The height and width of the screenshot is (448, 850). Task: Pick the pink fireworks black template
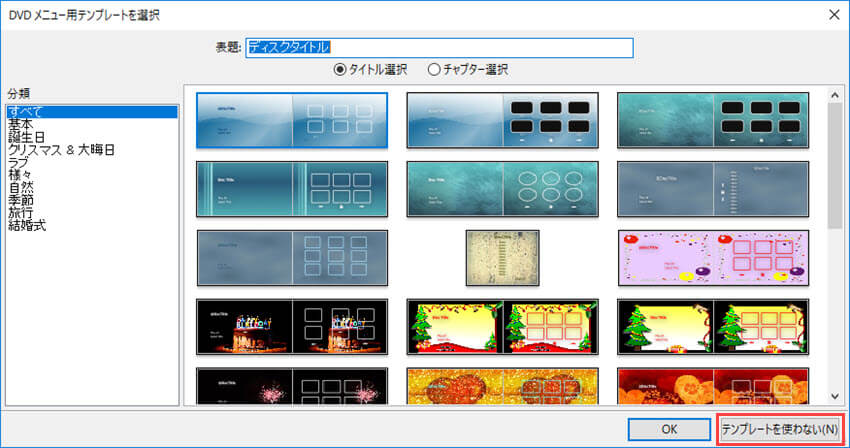(x=292, y=387)
